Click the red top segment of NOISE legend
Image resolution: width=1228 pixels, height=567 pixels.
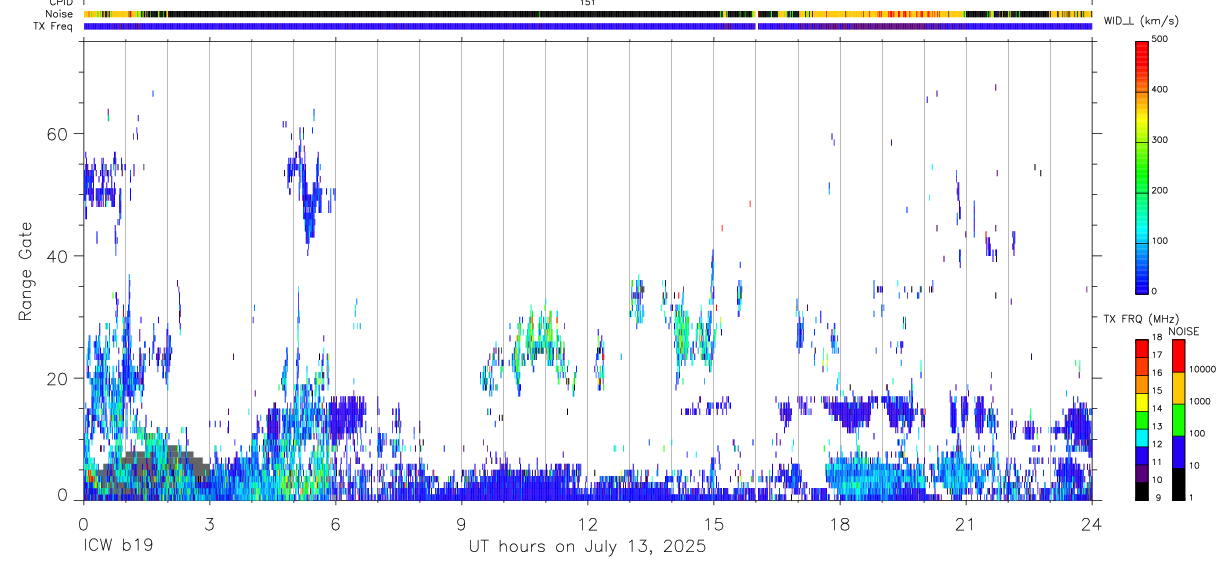click(1179, 356)
